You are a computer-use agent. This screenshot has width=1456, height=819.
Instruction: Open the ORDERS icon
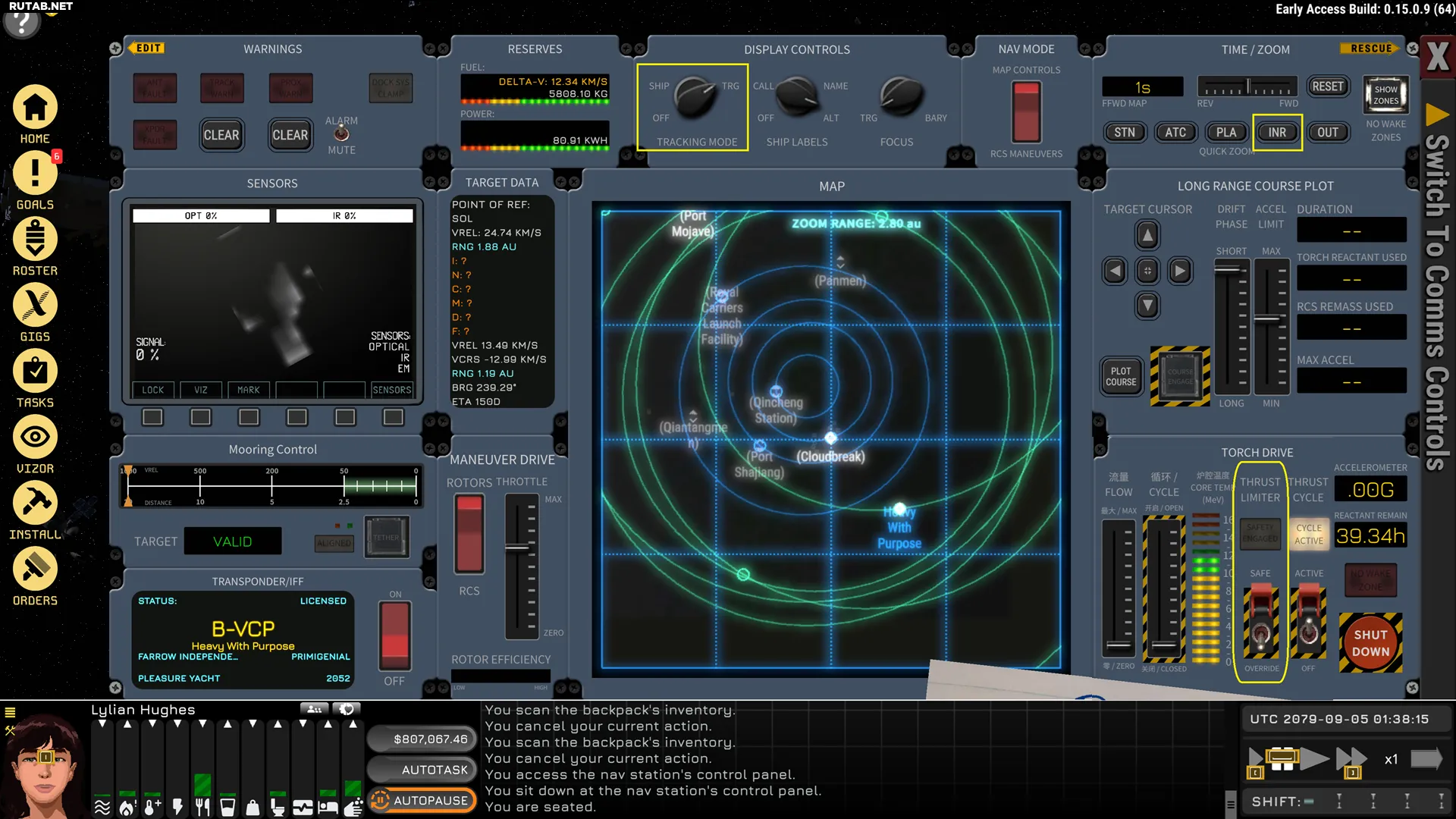tap(35, 569)
